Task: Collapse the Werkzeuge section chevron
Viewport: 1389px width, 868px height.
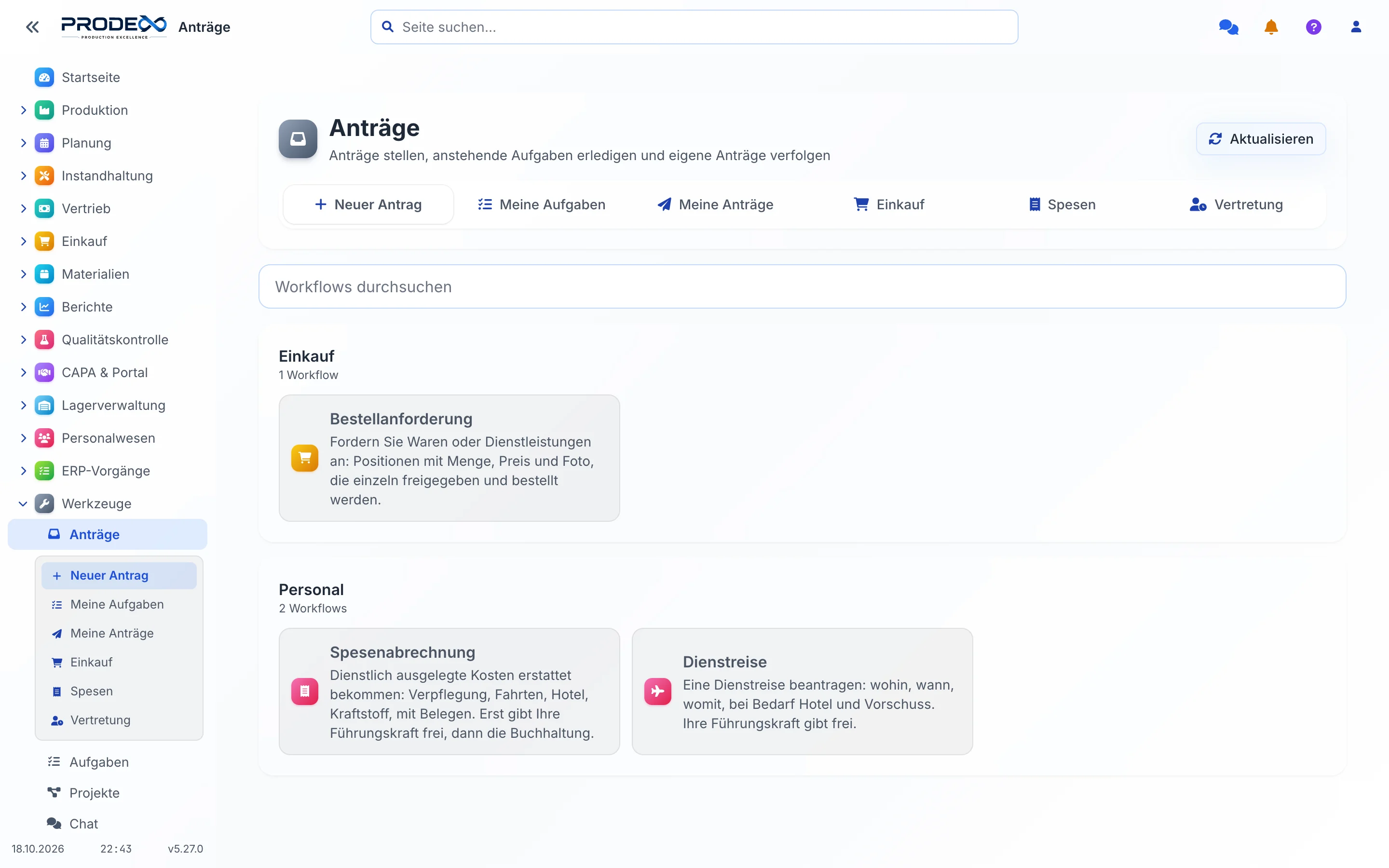Action: click(x=23, y=503)
